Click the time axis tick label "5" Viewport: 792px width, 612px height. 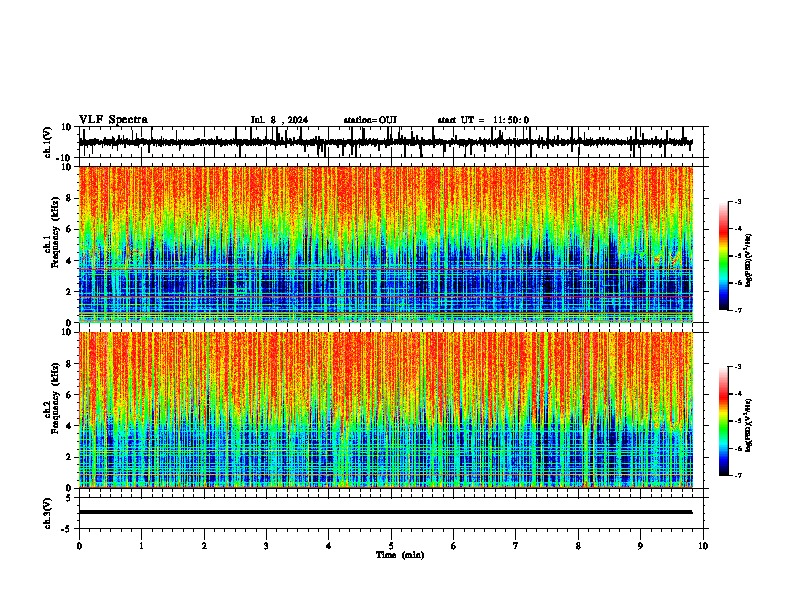[x=391, y=546]
